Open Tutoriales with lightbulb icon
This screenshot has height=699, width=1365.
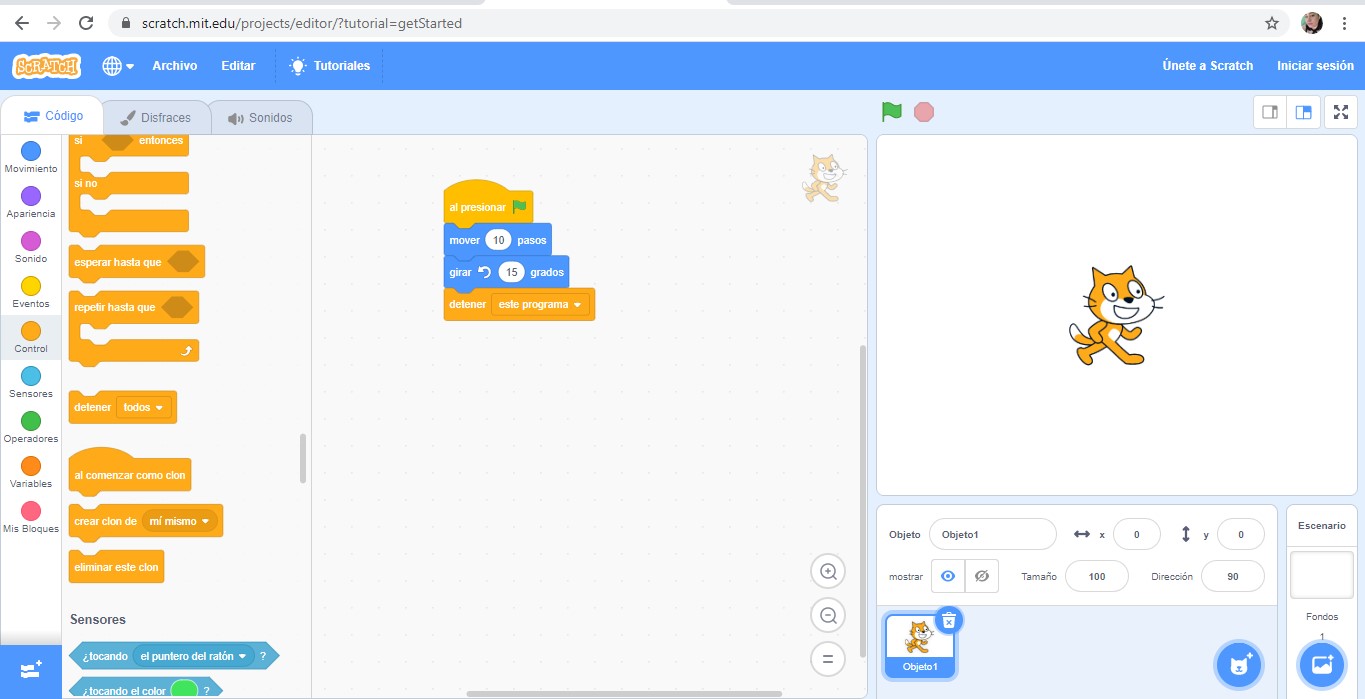tap(329, 66)
